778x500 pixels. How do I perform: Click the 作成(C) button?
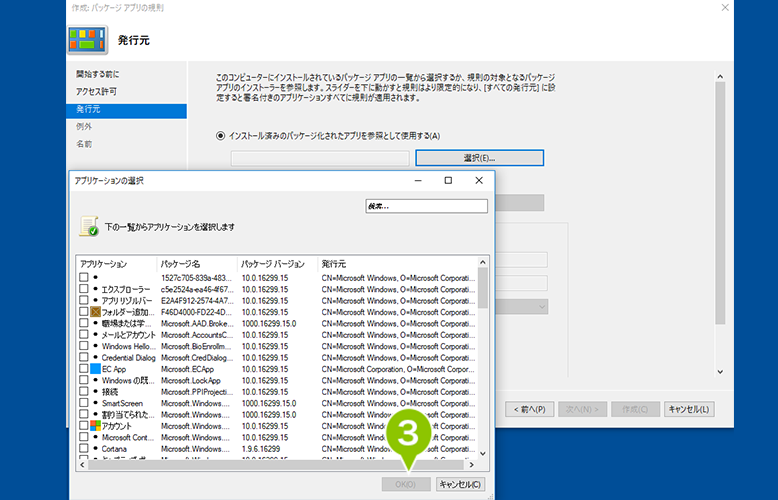tap(636, 409)
